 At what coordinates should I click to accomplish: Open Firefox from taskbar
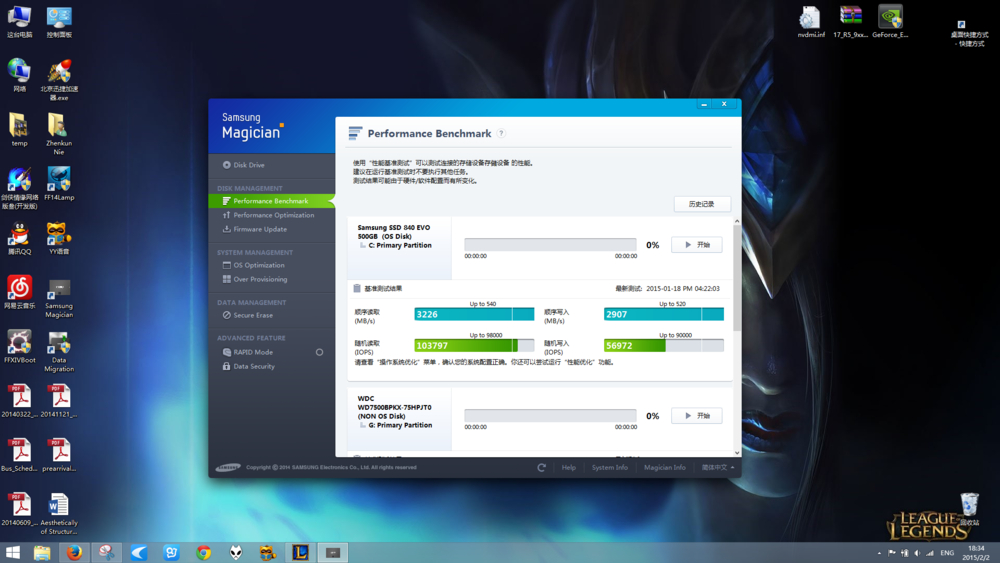click(x=75, y=553)
